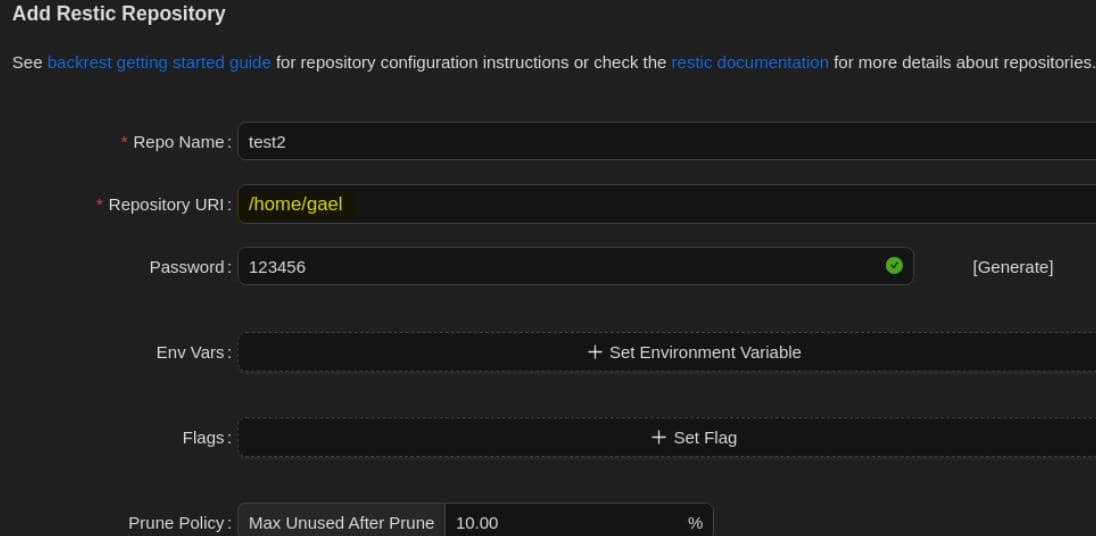
Task: Click the plus icon on Set Environment Variable
Action: click(595, 352)
